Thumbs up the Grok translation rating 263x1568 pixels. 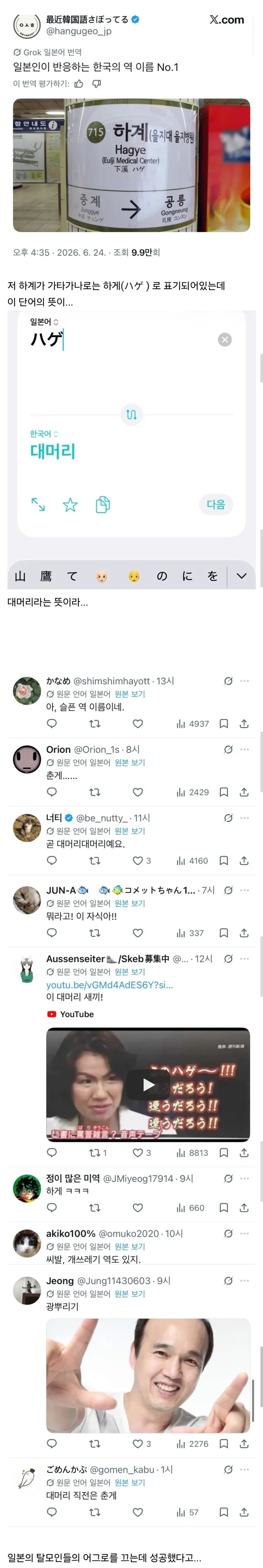point(78,83)
